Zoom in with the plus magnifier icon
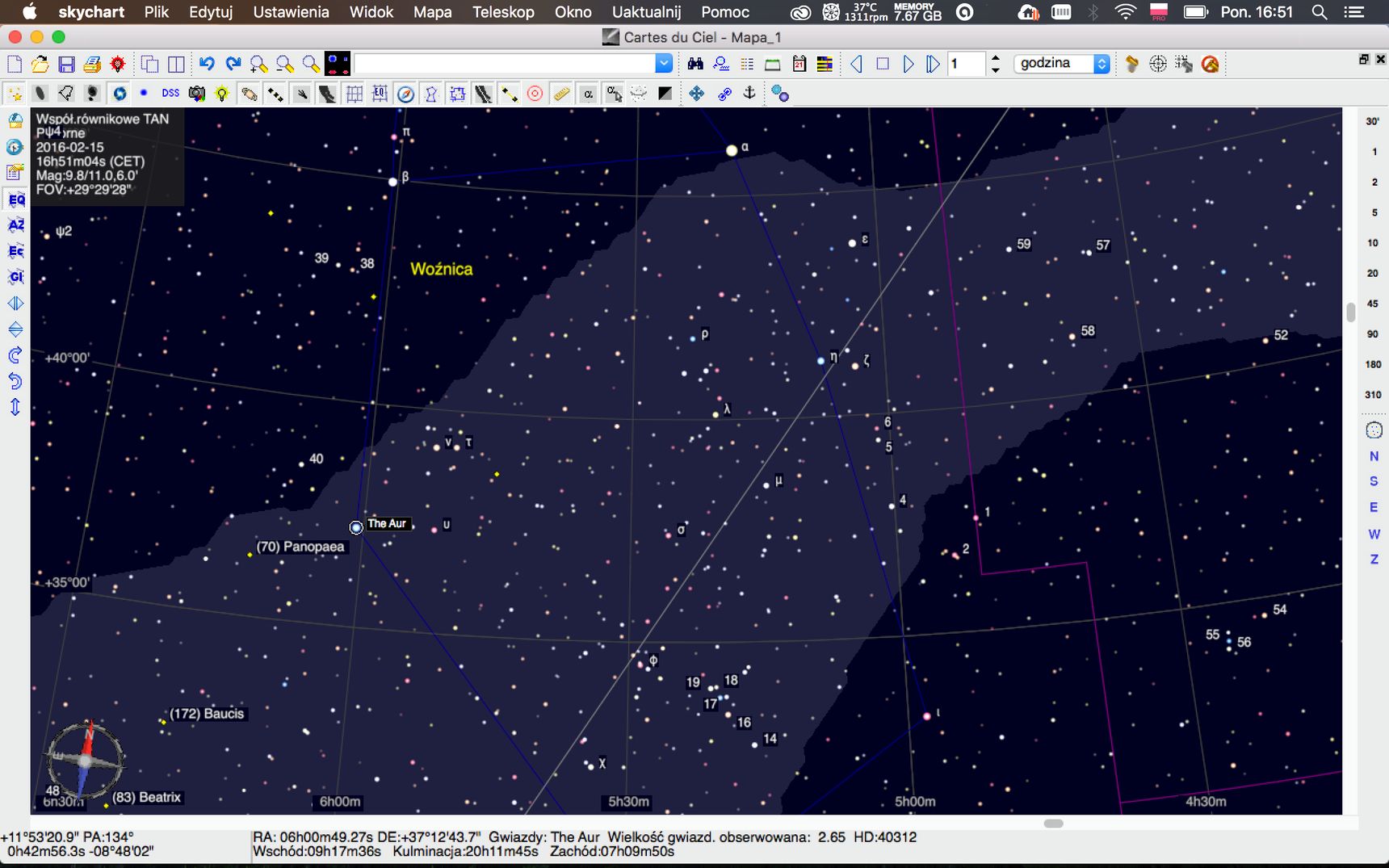Viewport: 1389px width, 868px height. (x=259, y=64)
